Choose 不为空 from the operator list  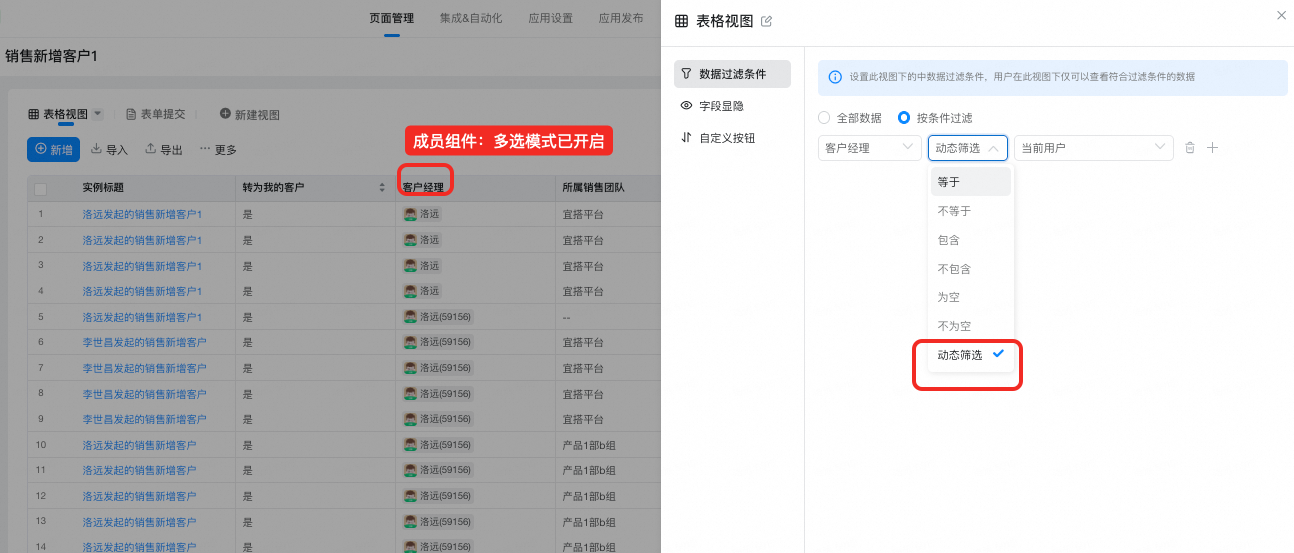[x=954, y=326]
